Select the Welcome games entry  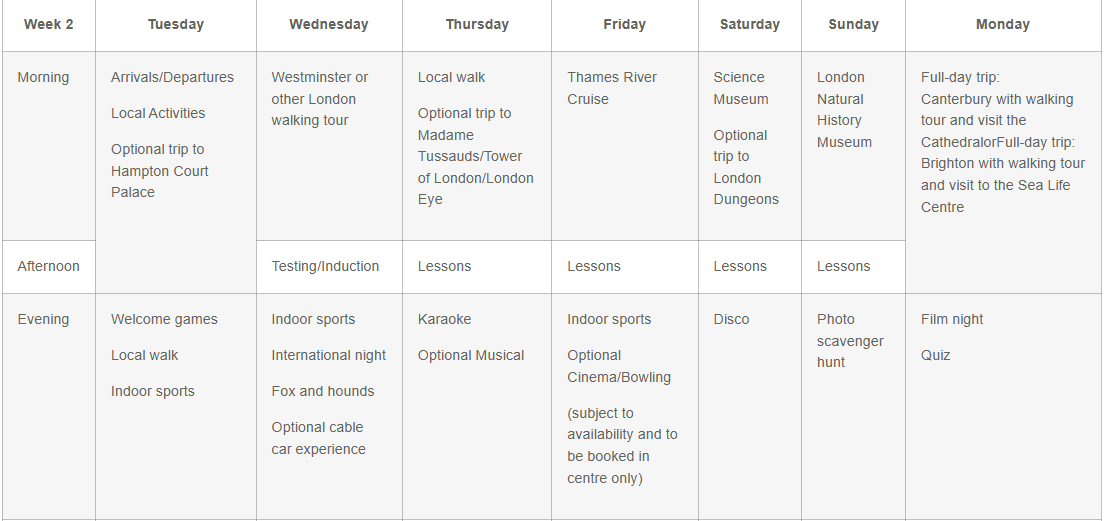pos(164,320)
